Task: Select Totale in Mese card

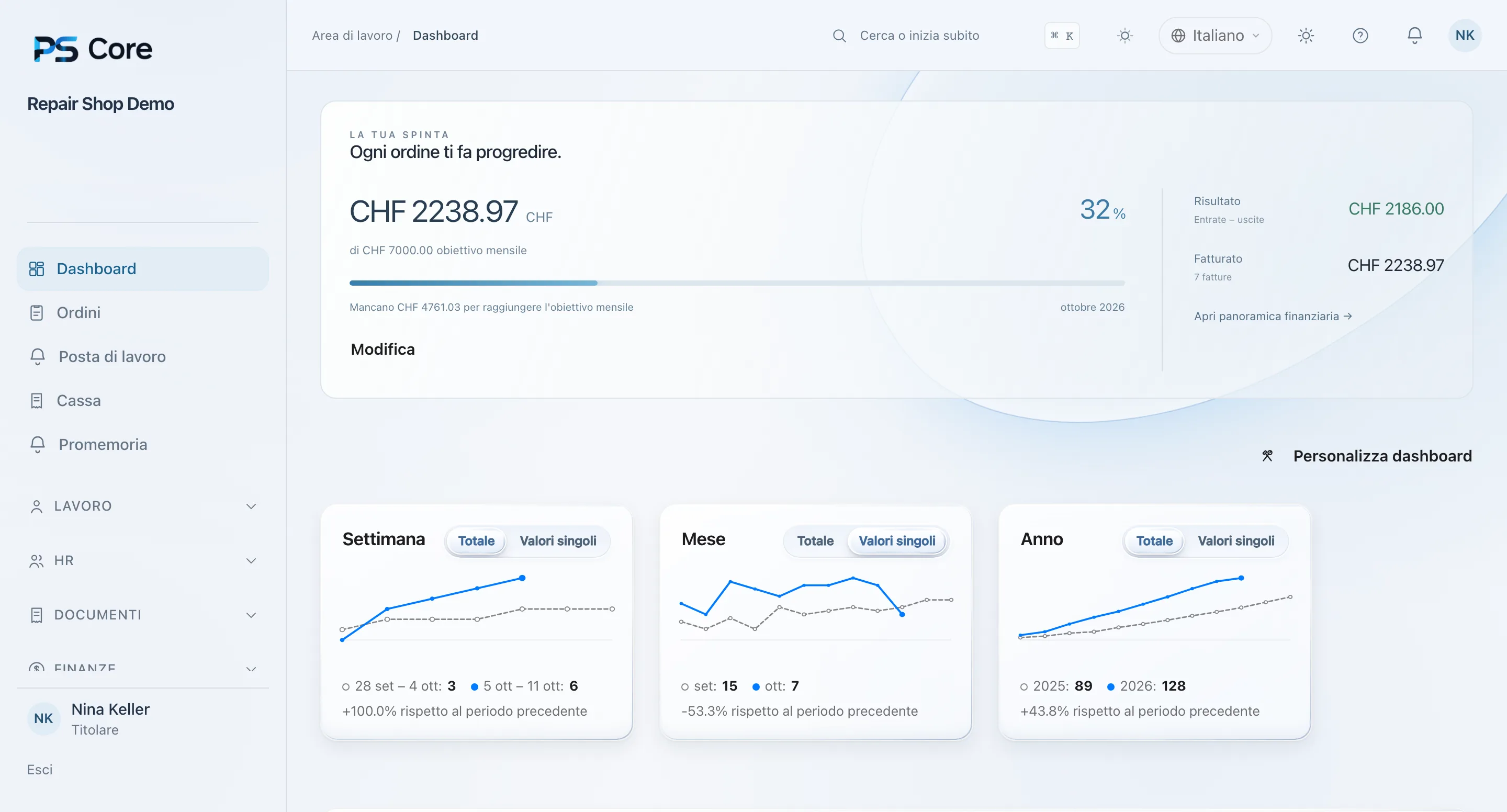Action: (815, 540)
